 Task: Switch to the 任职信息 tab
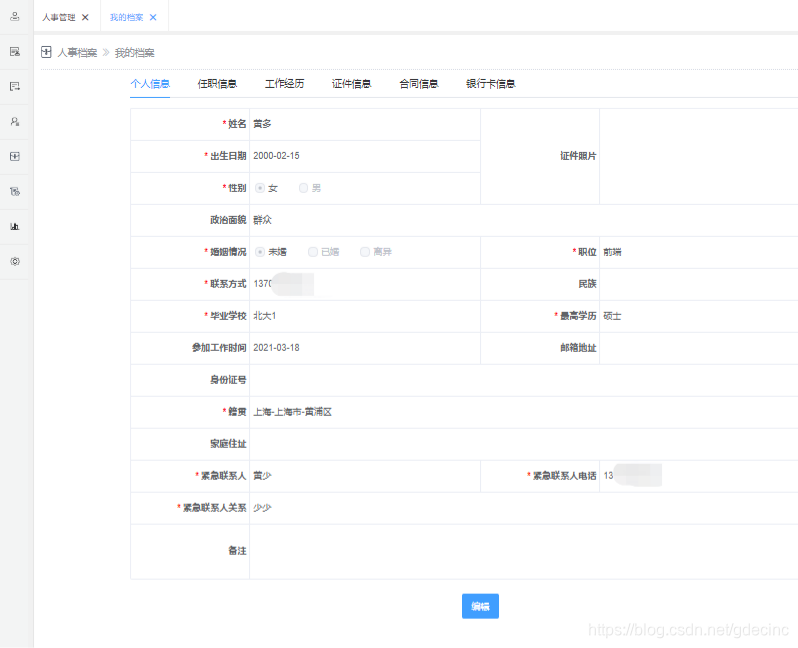217,84
